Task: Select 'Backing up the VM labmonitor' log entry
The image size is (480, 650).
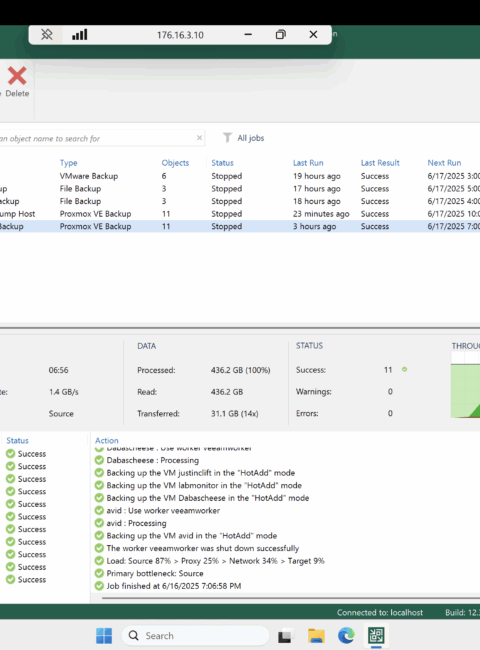Action: pyautogui.click(x=204, y=485)
